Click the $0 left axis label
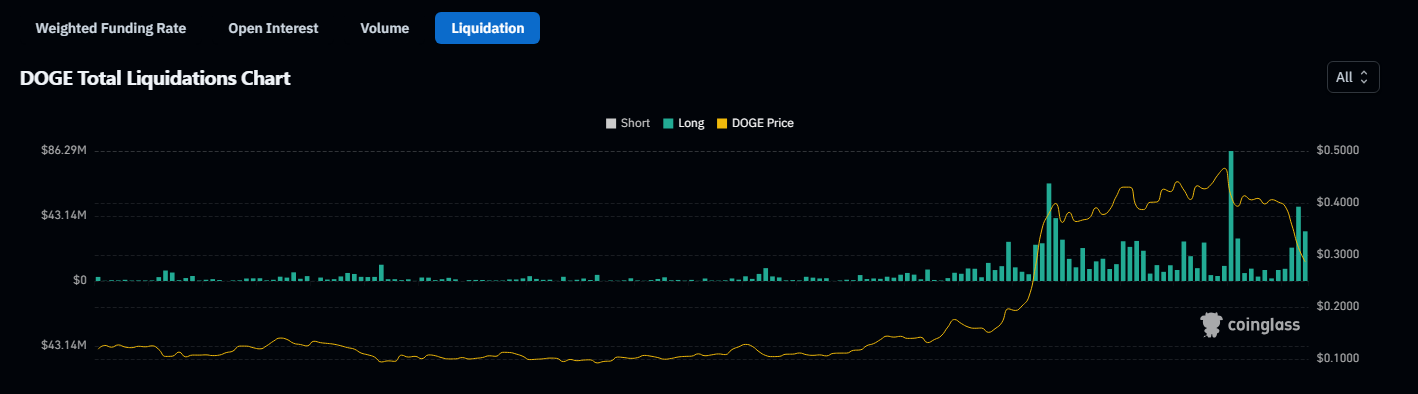This screenshot has width=1418, height=394. pos(79,280)
